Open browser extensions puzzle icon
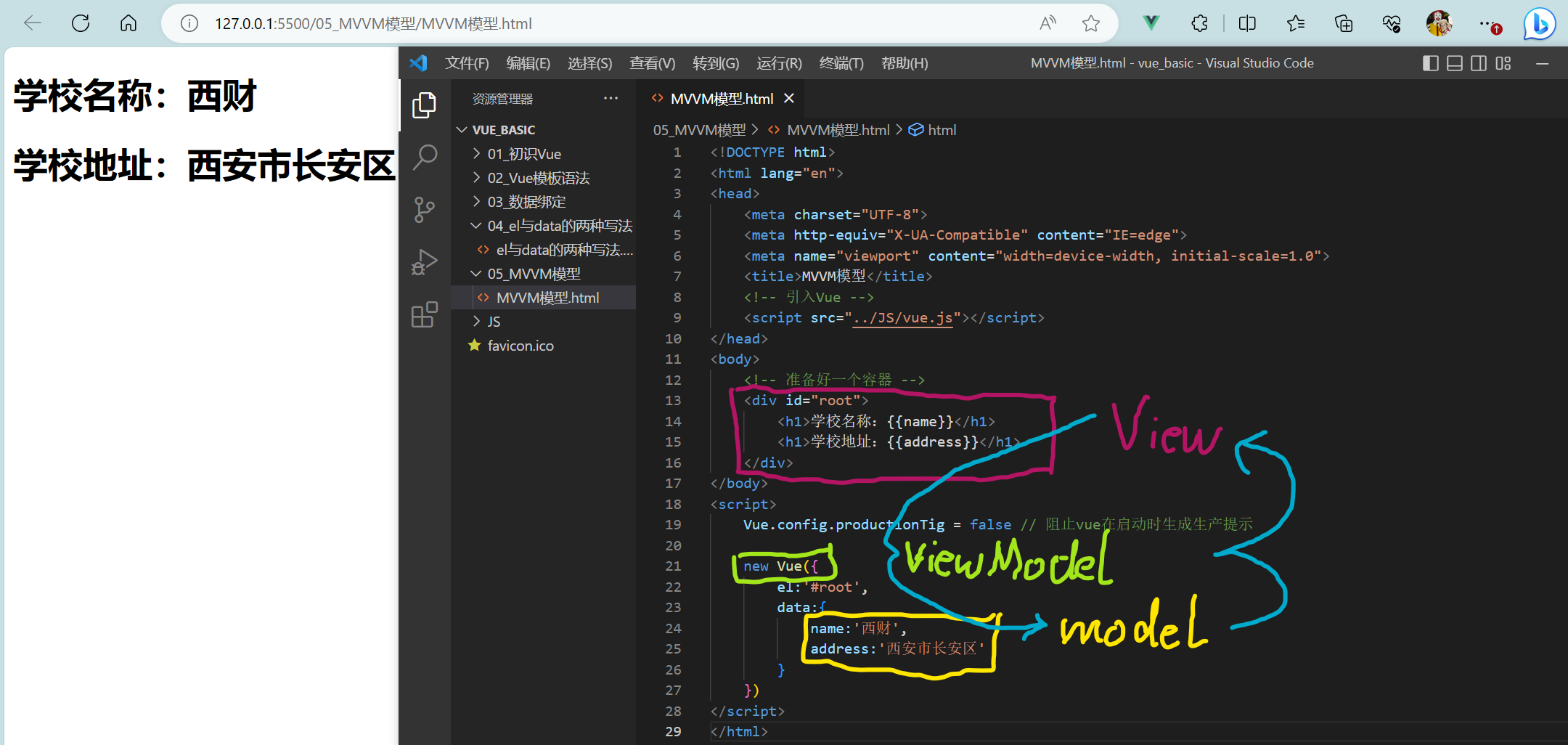 [x=1199, y=23]
